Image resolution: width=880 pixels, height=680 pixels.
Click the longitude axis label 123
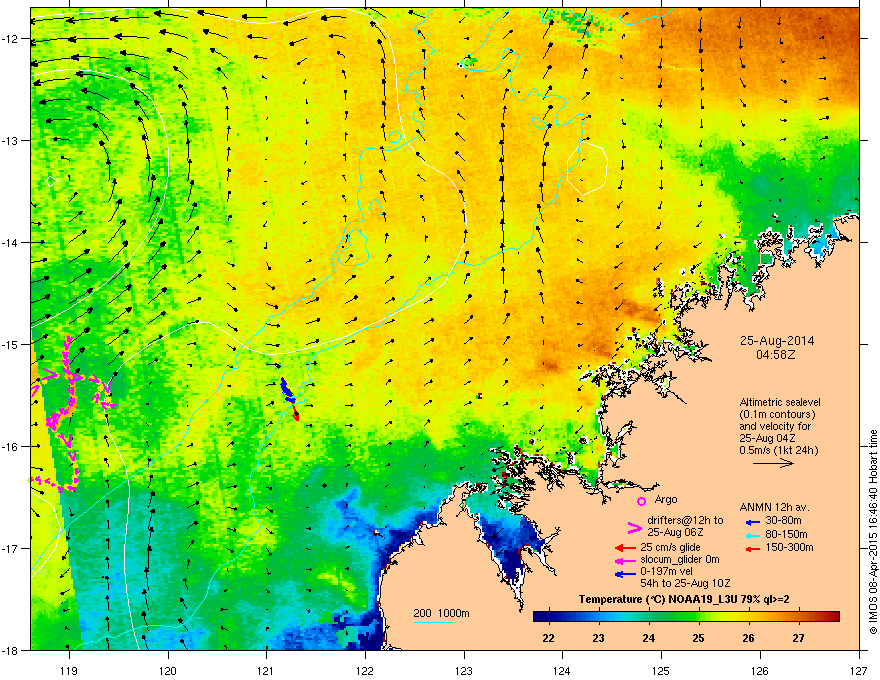pyautogui.click(x=464, y=670)
